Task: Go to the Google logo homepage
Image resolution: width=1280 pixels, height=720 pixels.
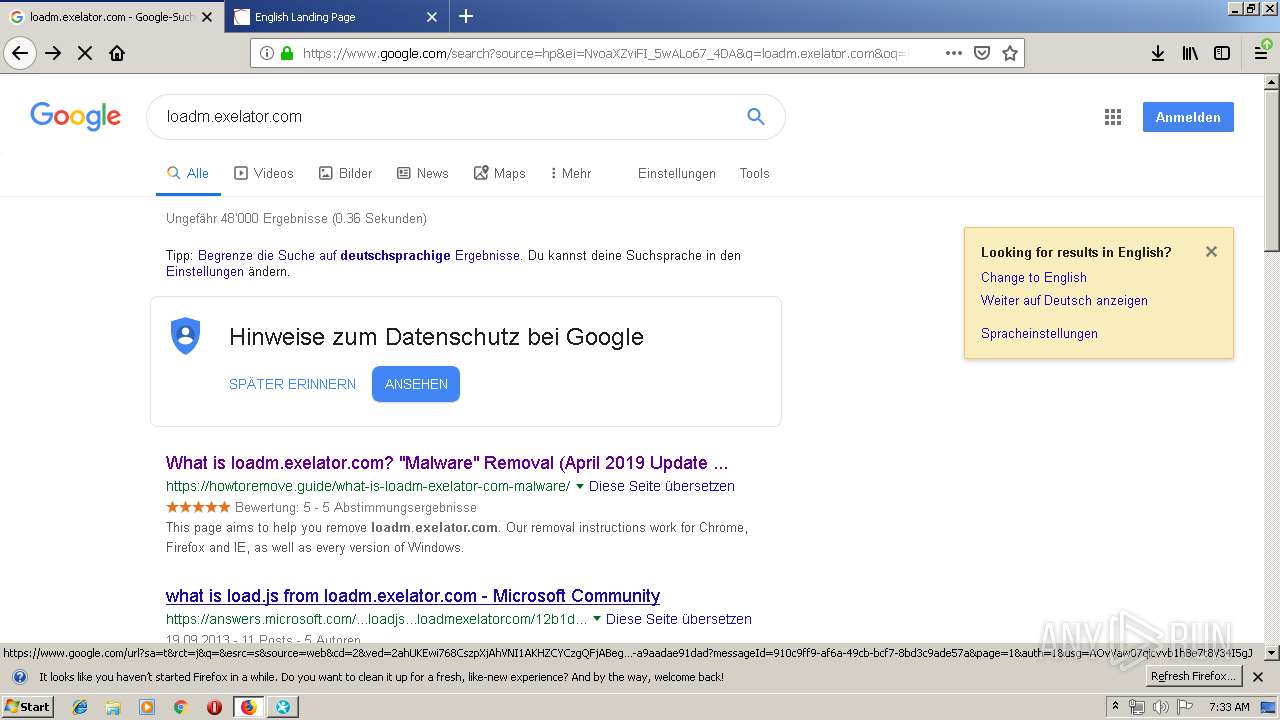Action: pyautogui.click(x=75, y=116)
